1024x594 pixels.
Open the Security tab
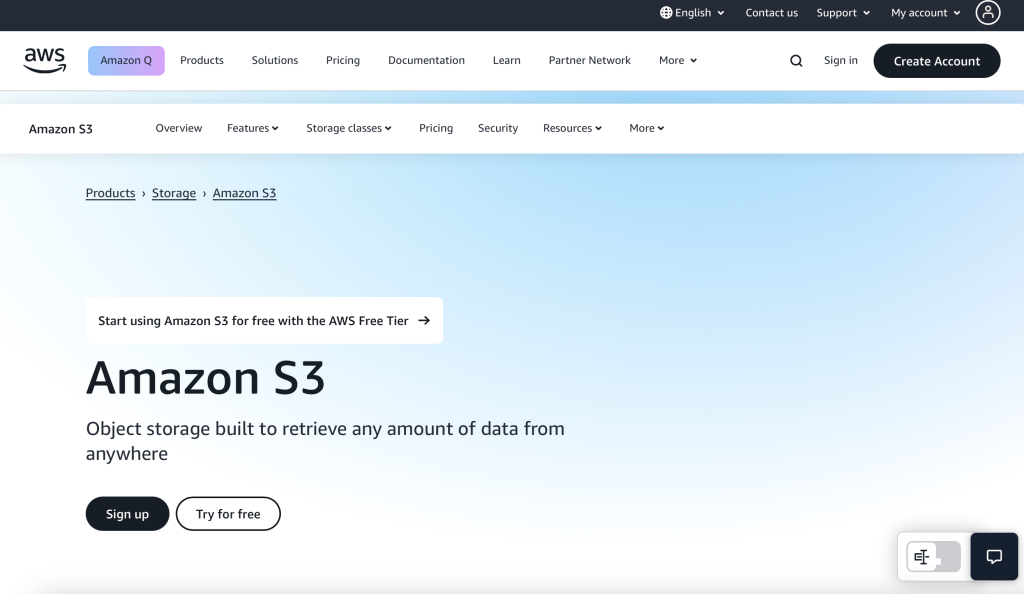[x=498, y=128]
